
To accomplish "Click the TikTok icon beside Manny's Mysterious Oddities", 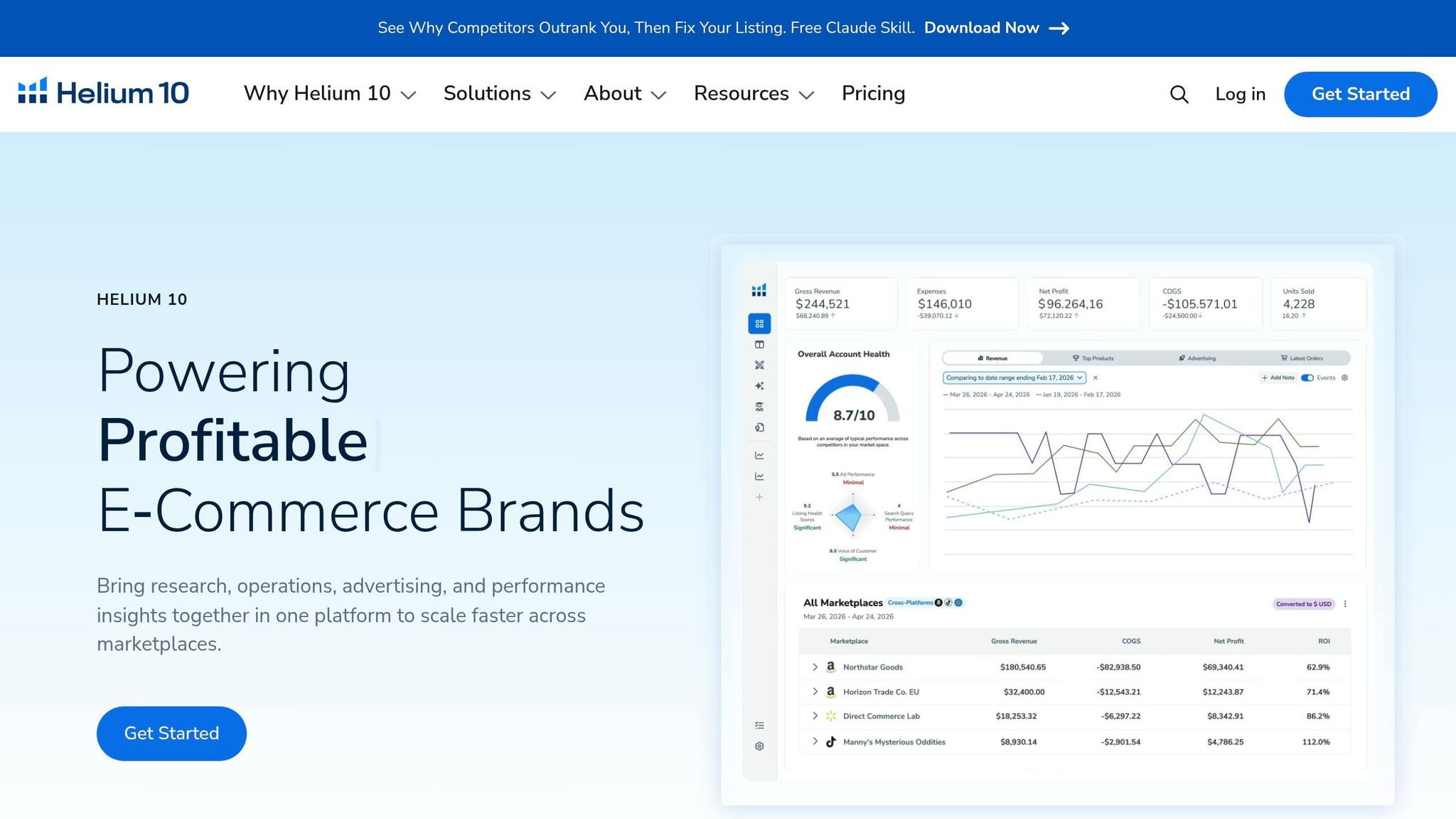I will click(x=830, y=742).
